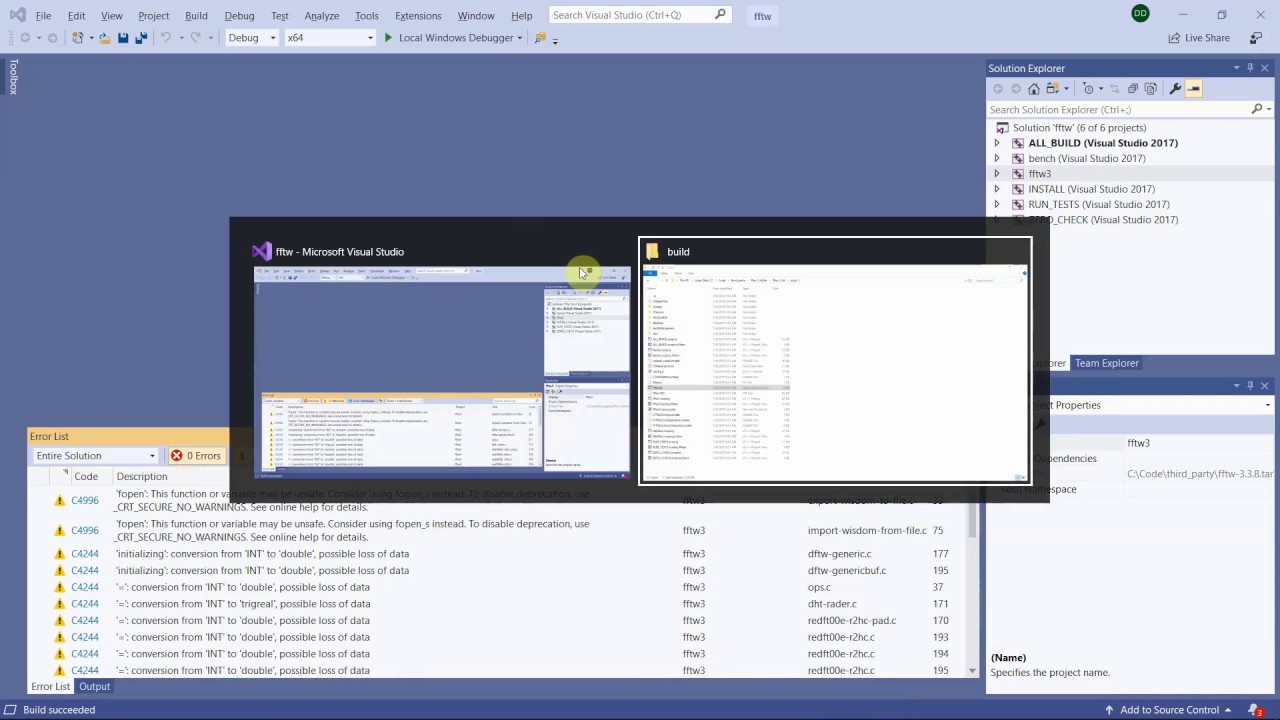Open the Local Windows Debugger dropdown arrow
The height and width of the screenshot is (720, 1280).
pyautogui.click(x=520, y=38)
